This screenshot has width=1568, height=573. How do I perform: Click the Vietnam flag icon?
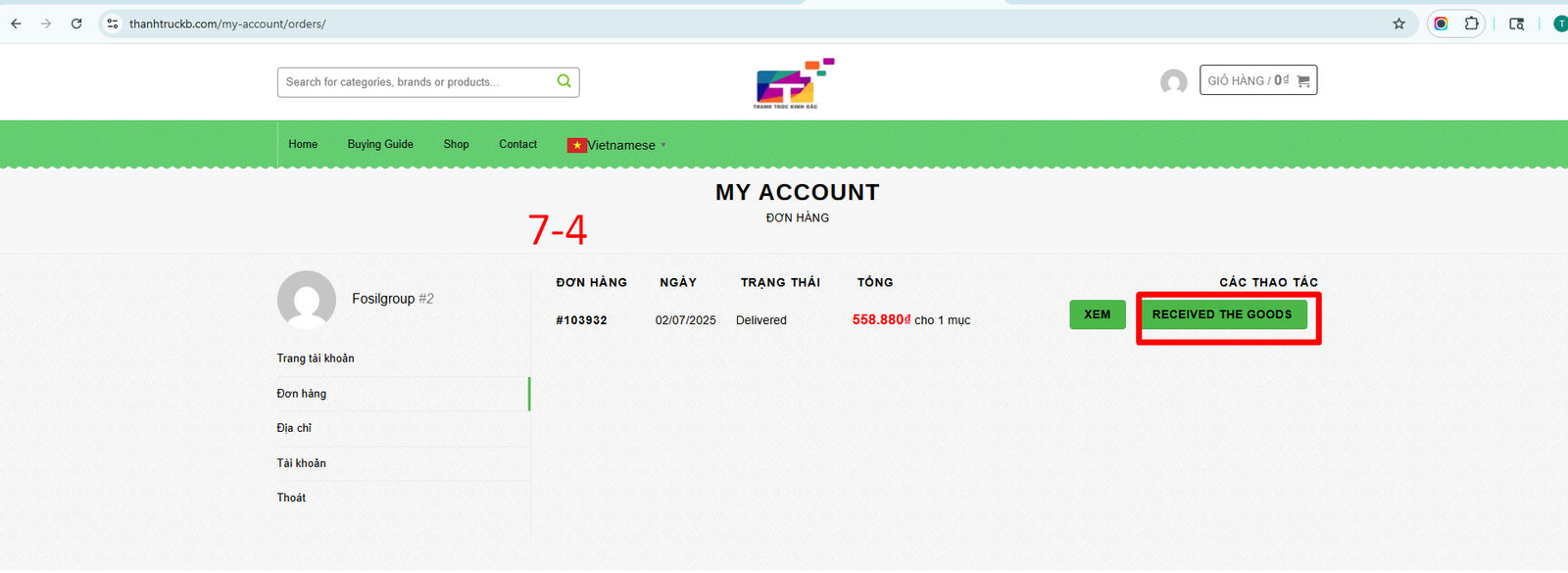pyautogui.click(x=576, y=145)
